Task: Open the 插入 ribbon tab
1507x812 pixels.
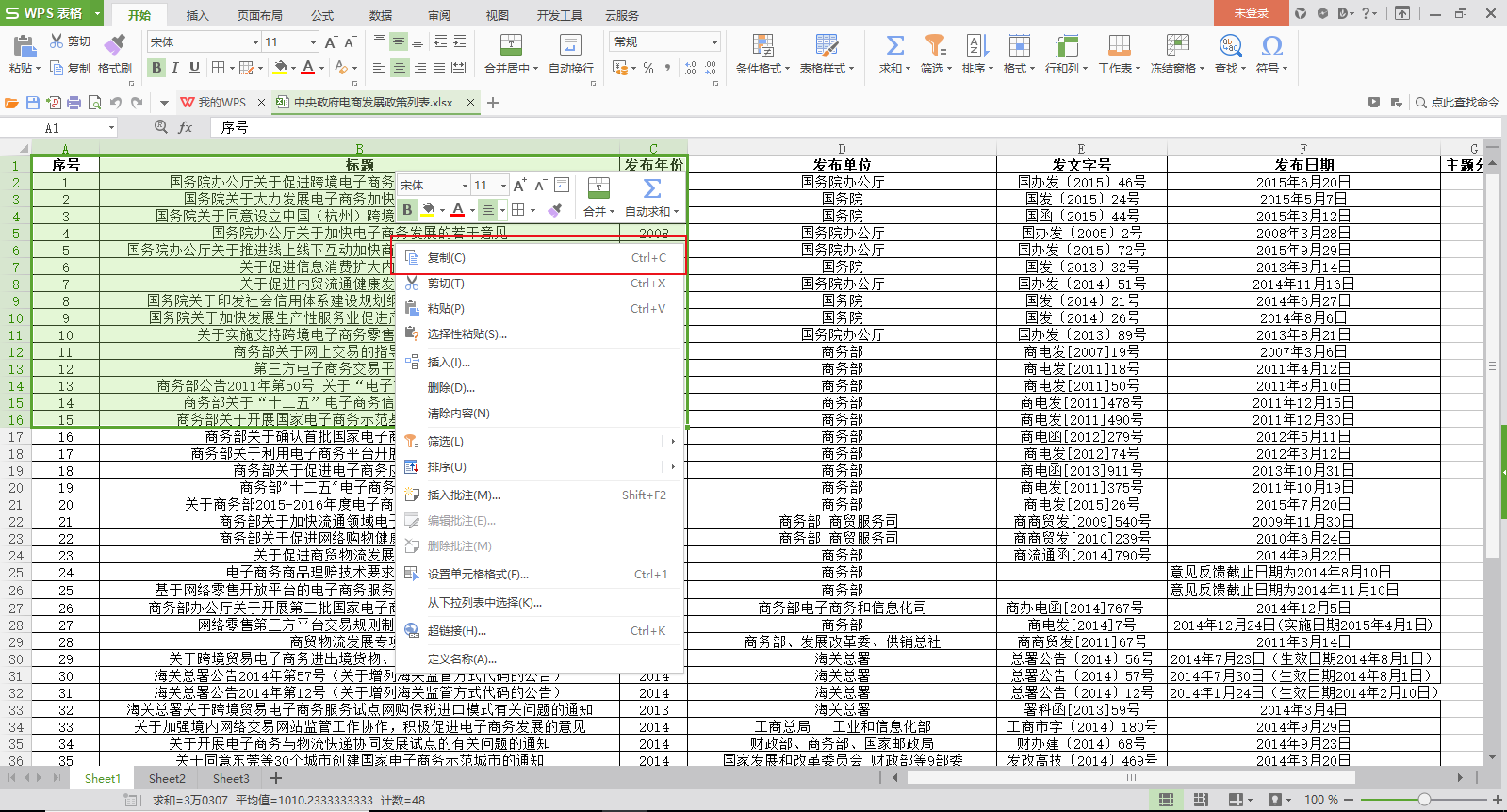Action: coord(197,15)
